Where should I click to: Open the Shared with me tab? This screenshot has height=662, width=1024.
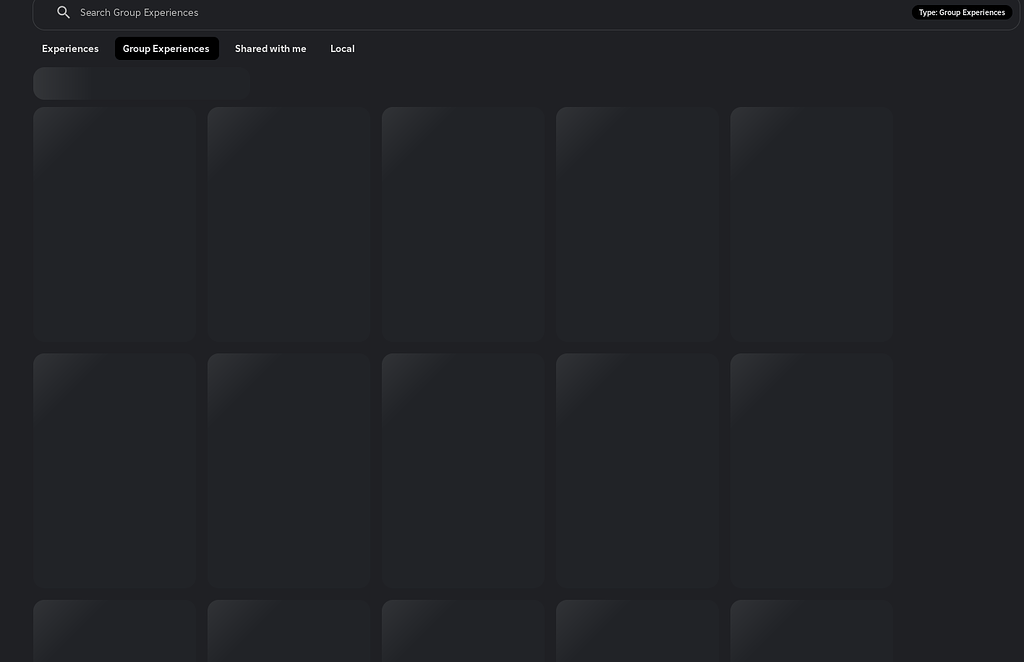[x=270, y=49]
